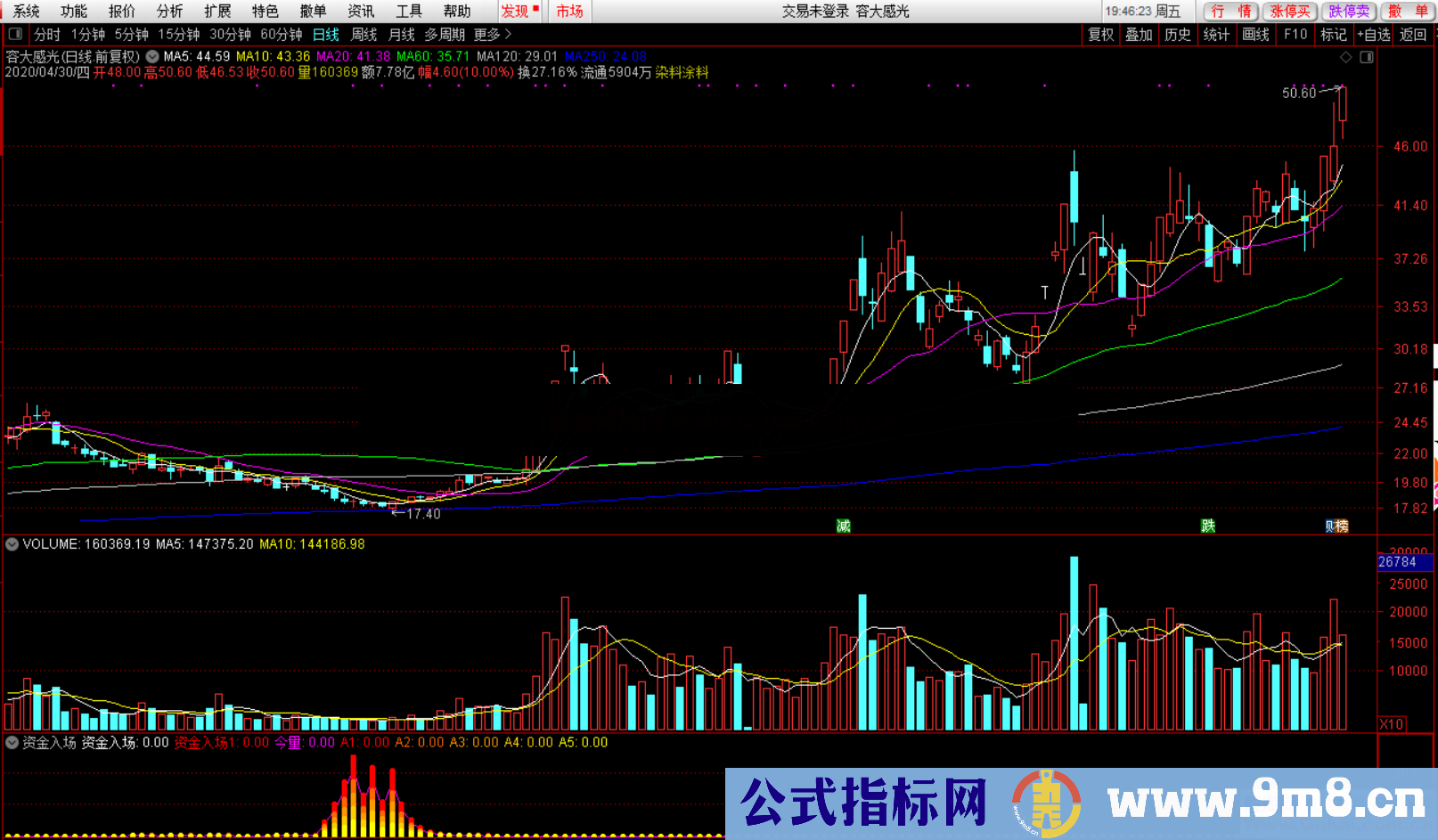Switch to the 周线 weekly tab

tap(364, 35)
